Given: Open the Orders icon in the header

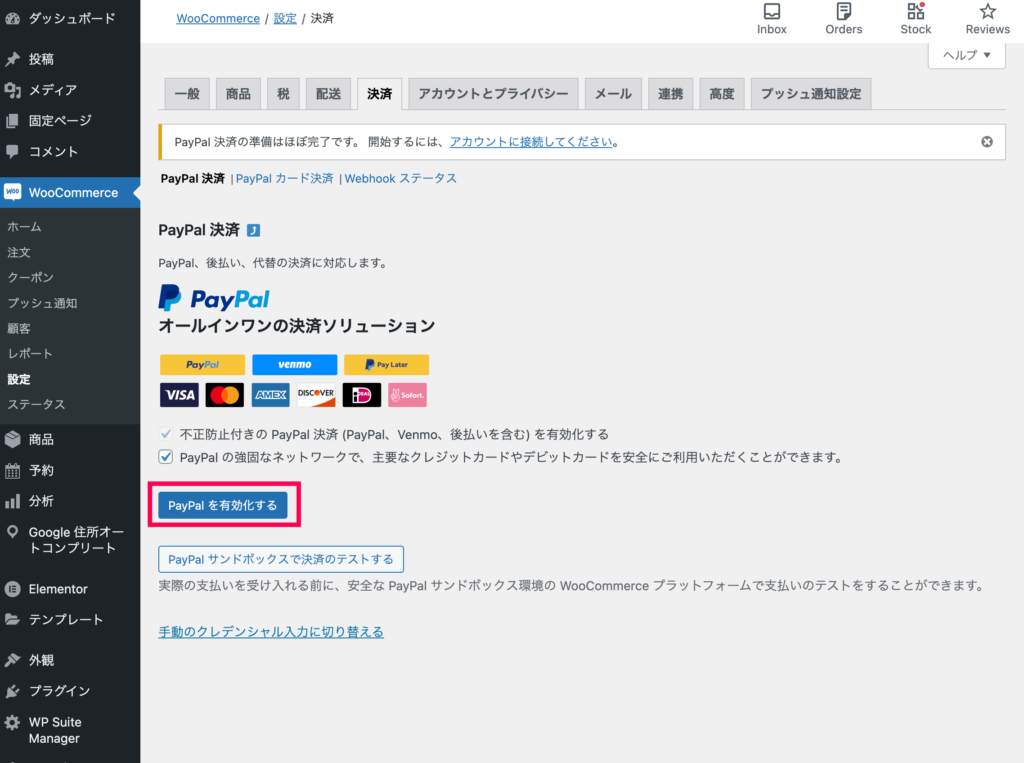Looking at the screenshot, I should 843,11.
